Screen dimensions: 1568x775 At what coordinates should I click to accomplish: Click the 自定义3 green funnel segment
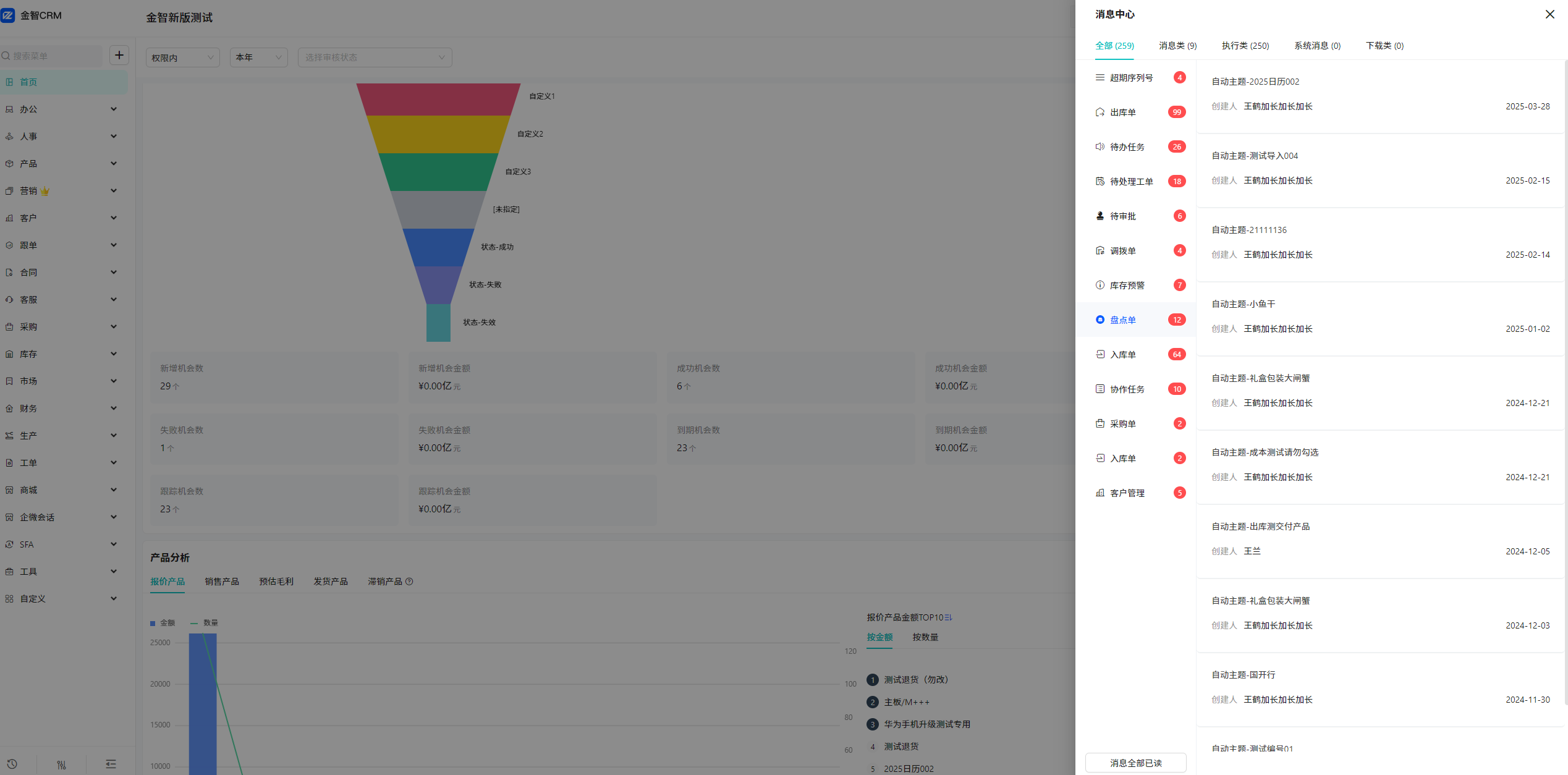(x=438, y=172)
